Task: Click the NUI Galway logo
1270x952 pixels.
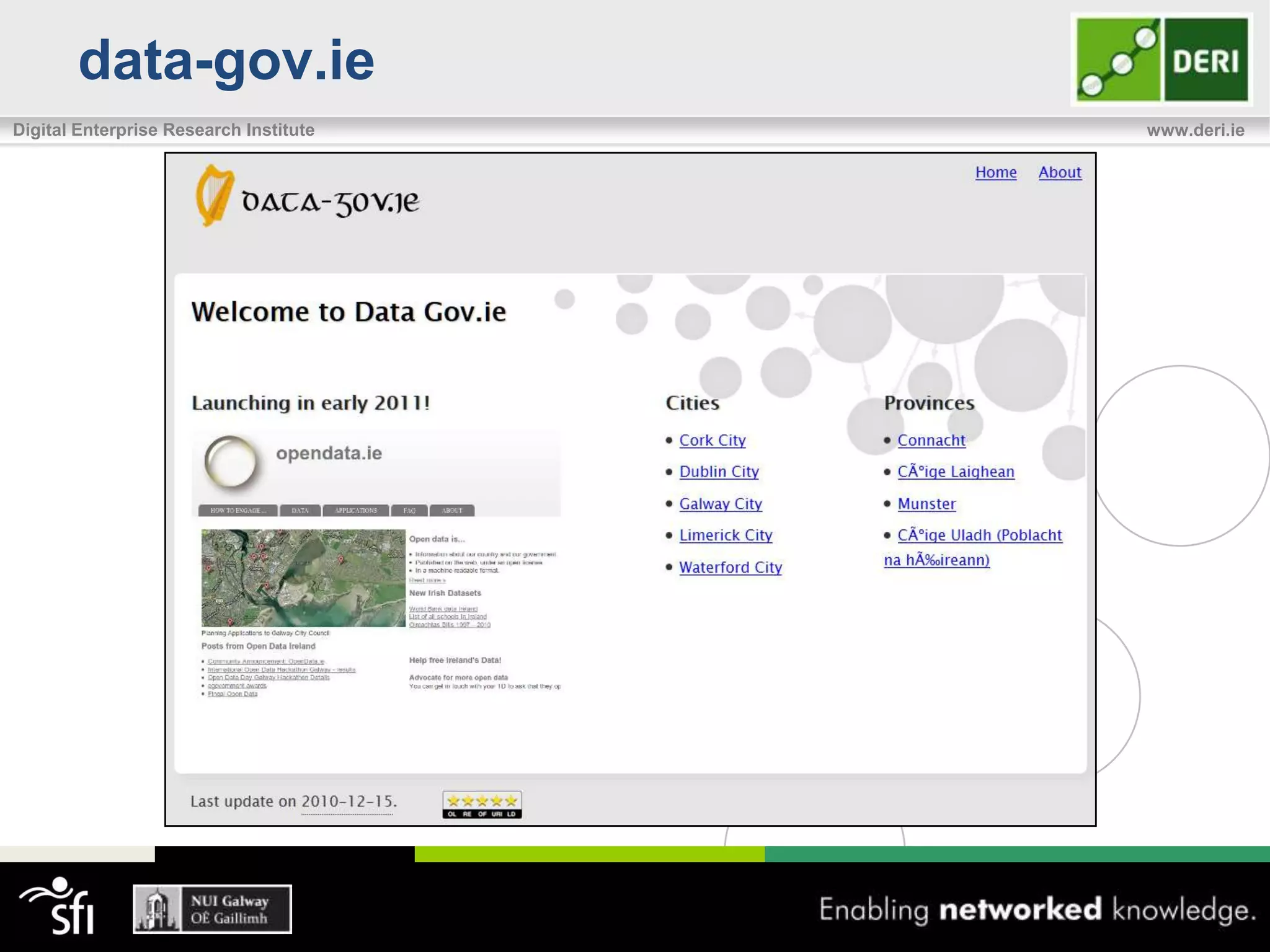Action: [212, 909]
